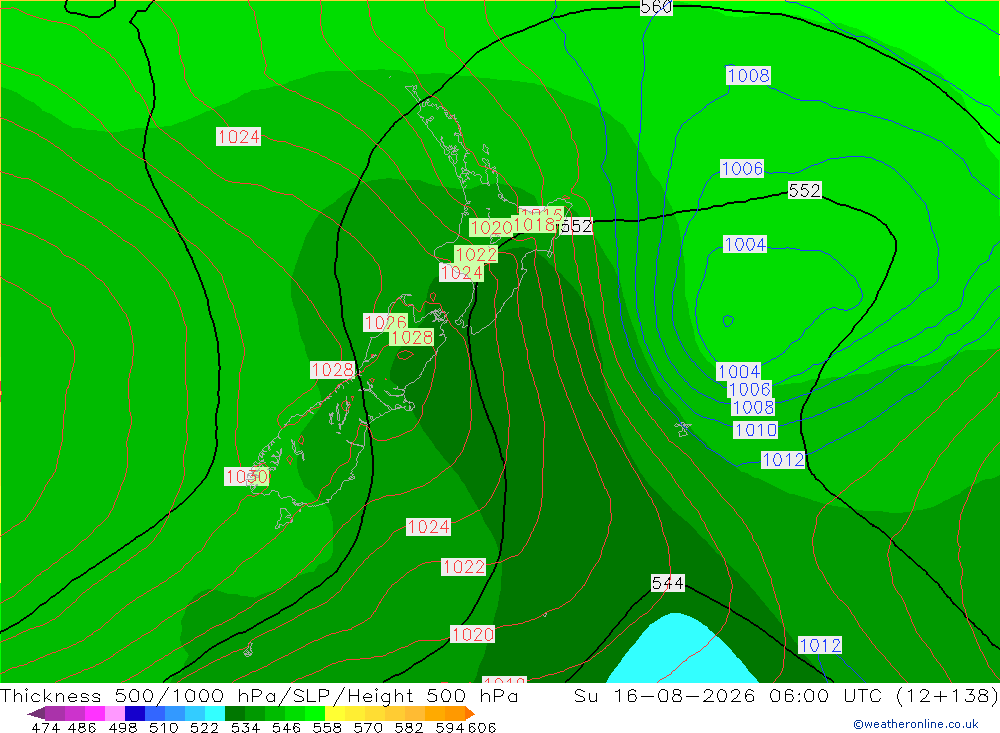Open the weatheronline.co.uk copyright link

[x=916, y=724]
